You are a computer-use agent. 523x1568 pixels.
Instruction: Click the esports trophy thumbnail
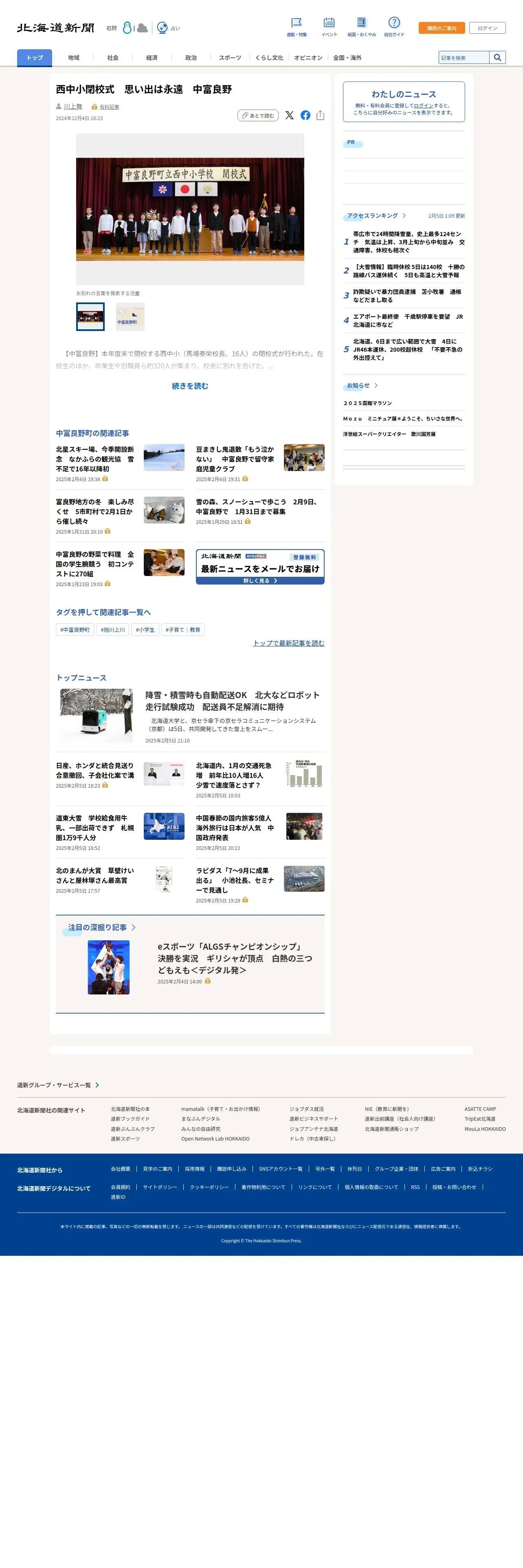coord(108,967)
